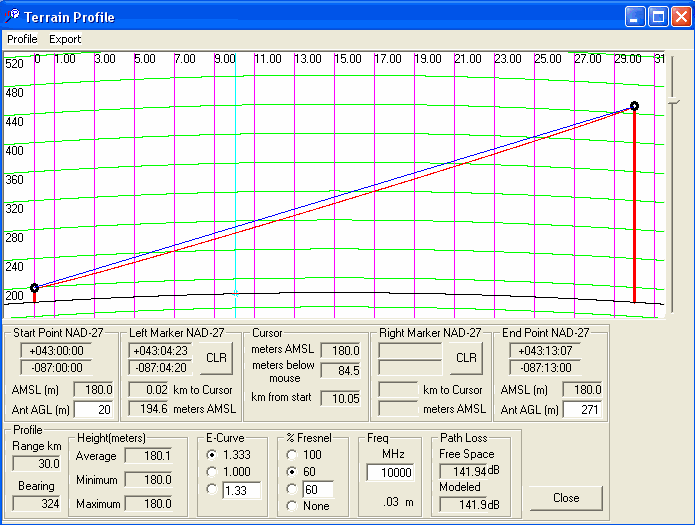Click the custom Fresnel 60 input field
The height and width of the screenshot is (525, 695).
(317, 490)
